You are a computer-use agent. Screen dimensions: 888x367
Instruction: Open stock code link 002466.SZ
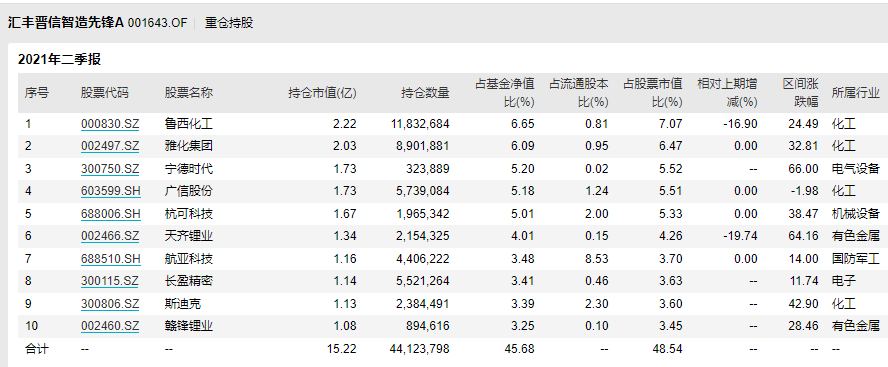coord(110,236)
